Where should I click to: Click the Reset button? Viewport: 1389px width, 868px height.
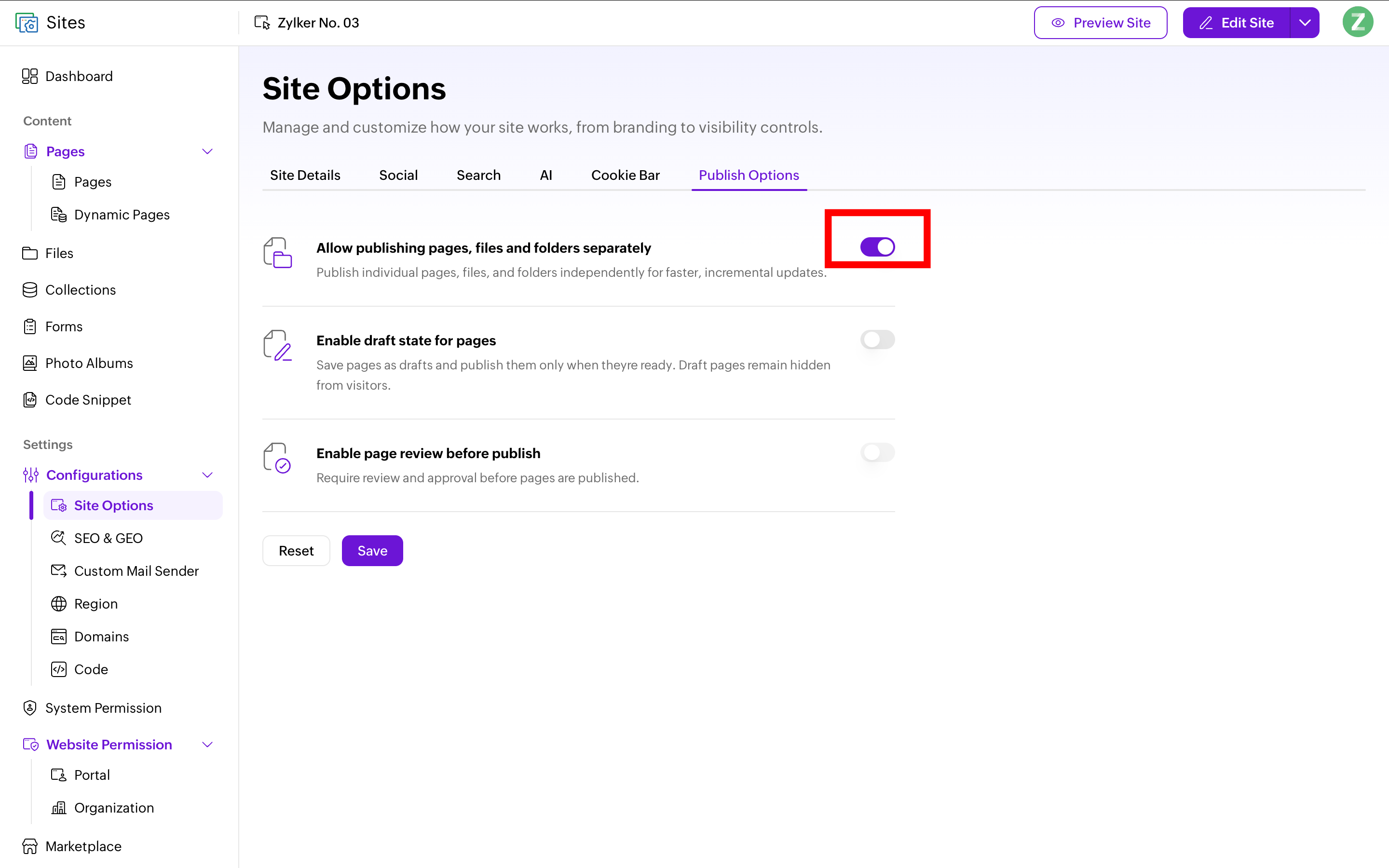[x=296, y=551]
